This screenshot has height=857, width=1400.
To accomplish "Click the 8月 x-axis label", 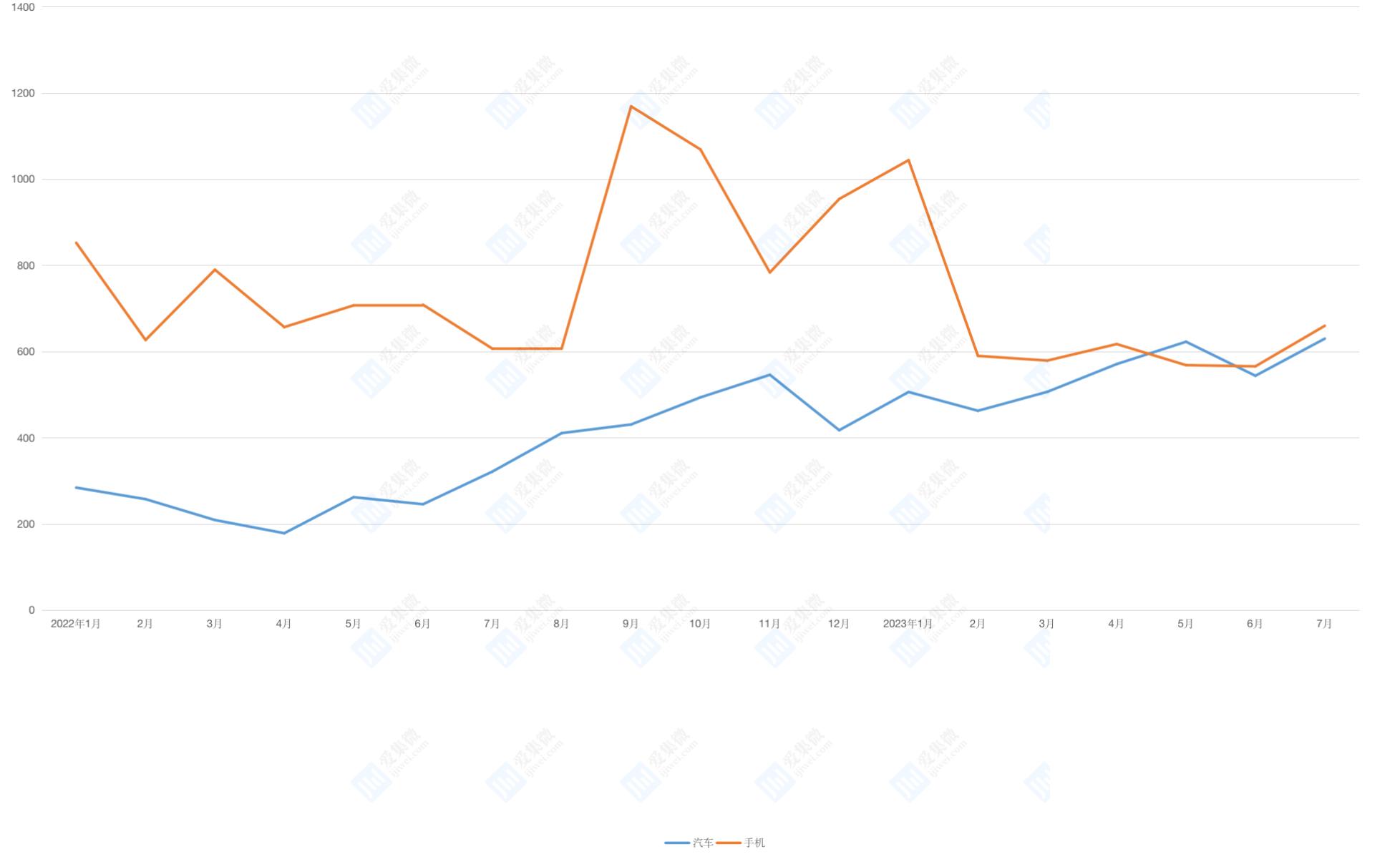I will click(x=561, y=624).
